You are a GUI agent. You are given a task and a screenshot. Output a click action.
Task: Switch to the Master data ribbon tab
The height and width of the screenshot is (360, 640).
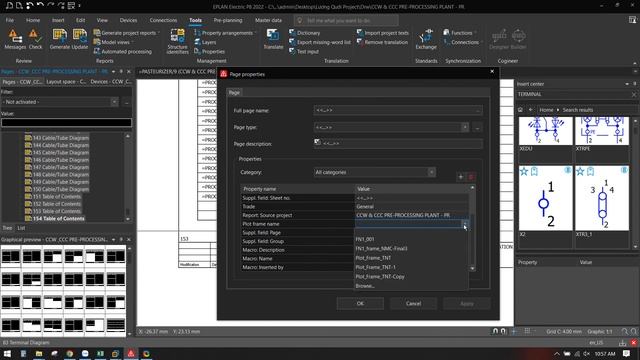click(x=268, y=20)
